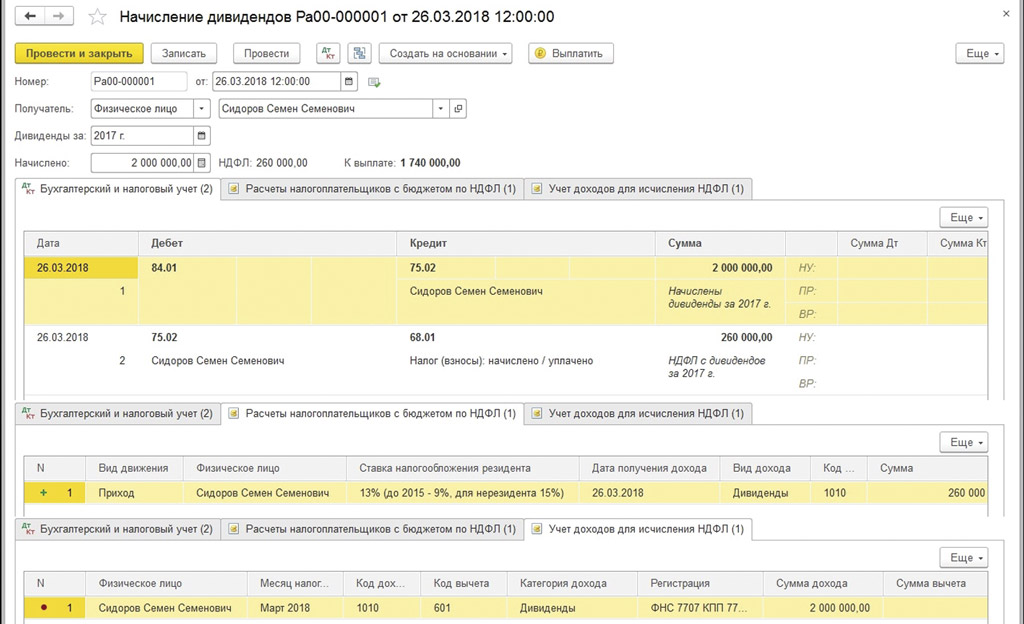Screen dimensions: 1024x624
Task: Select Расчеты налогоплательщиков tab above Код вычета table
Action: (x=373, y=529)
